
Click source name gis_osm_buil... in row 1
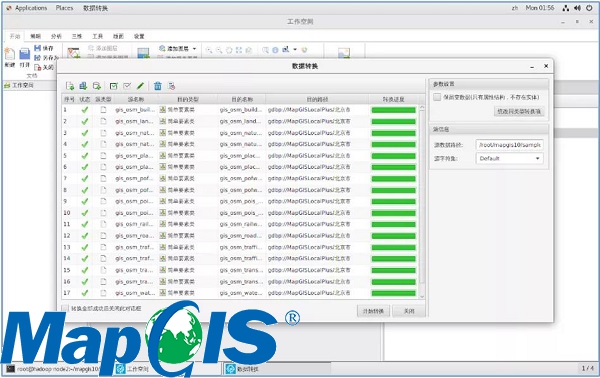(135, 110)
